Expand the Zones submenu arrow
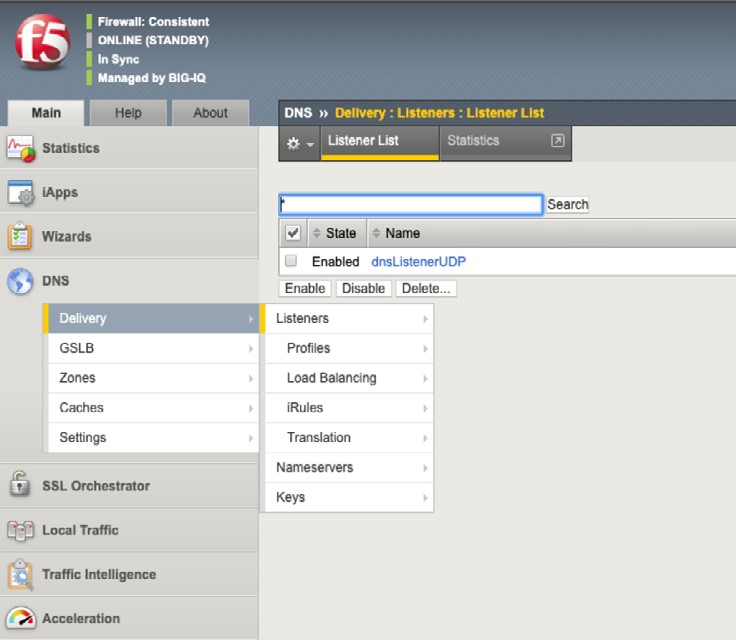736x640 pixels. coord(251,378)
